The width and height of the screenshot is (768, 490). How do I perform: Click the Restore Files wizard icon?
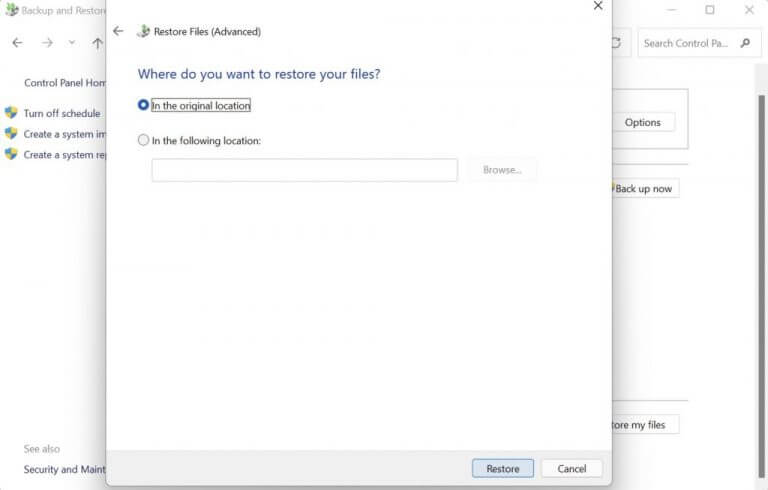tap(143, 32)
